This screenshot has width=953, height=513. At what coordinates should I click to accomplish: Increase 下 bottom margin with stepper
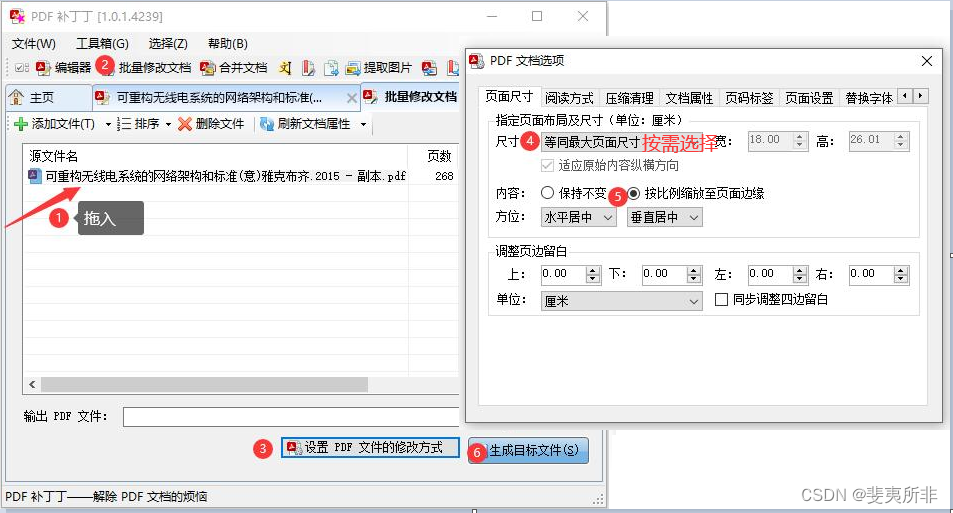[694, 270]
